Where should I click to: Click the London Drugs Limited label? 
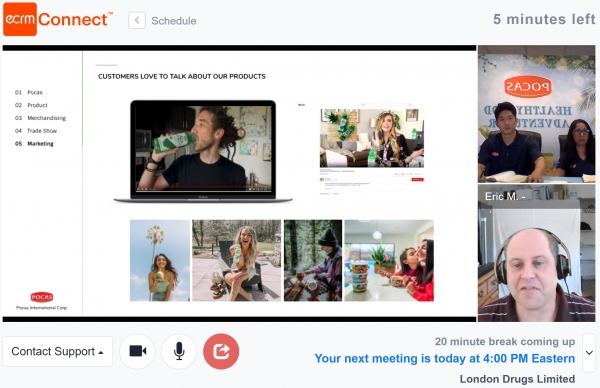coord(517,379)
